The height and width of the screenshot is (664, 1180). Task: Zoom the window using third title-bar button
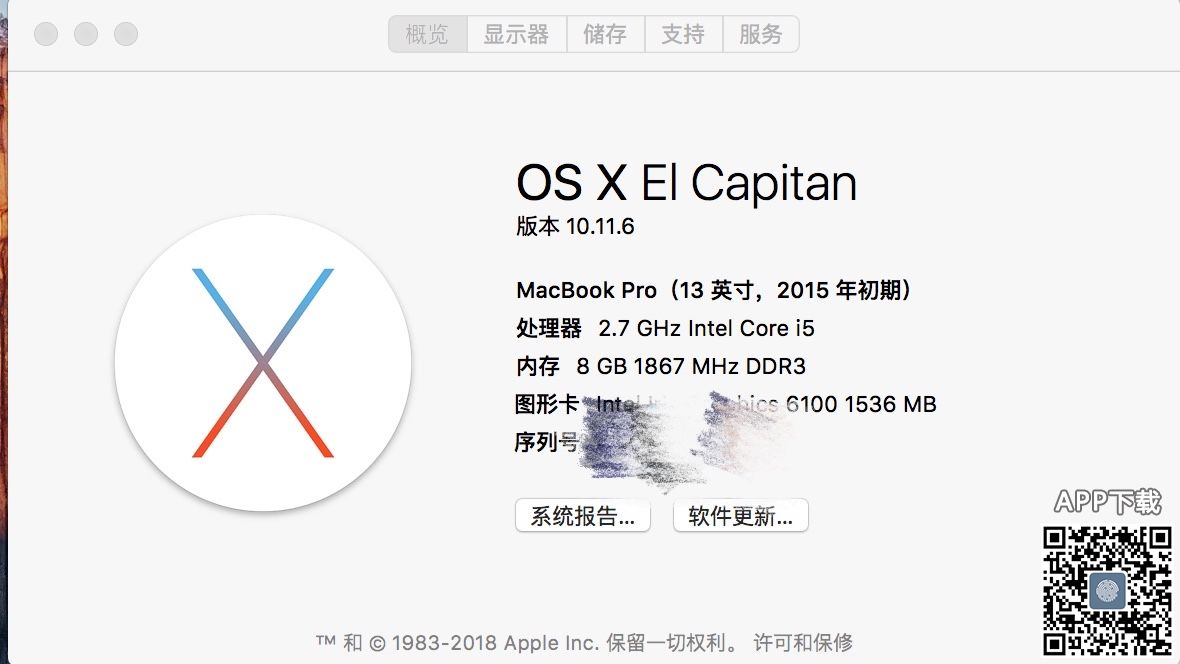(126, 34)
